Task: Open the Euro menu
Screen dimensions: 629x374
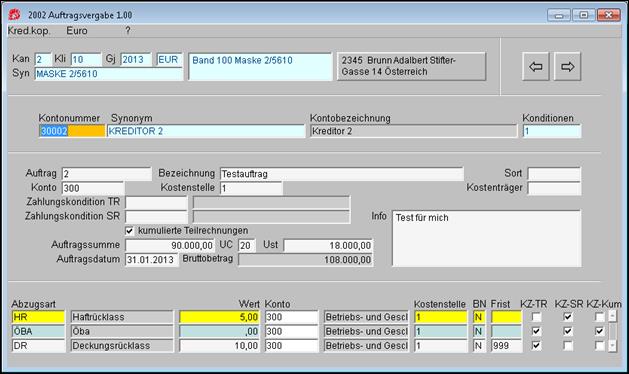Action: (77, 31)
